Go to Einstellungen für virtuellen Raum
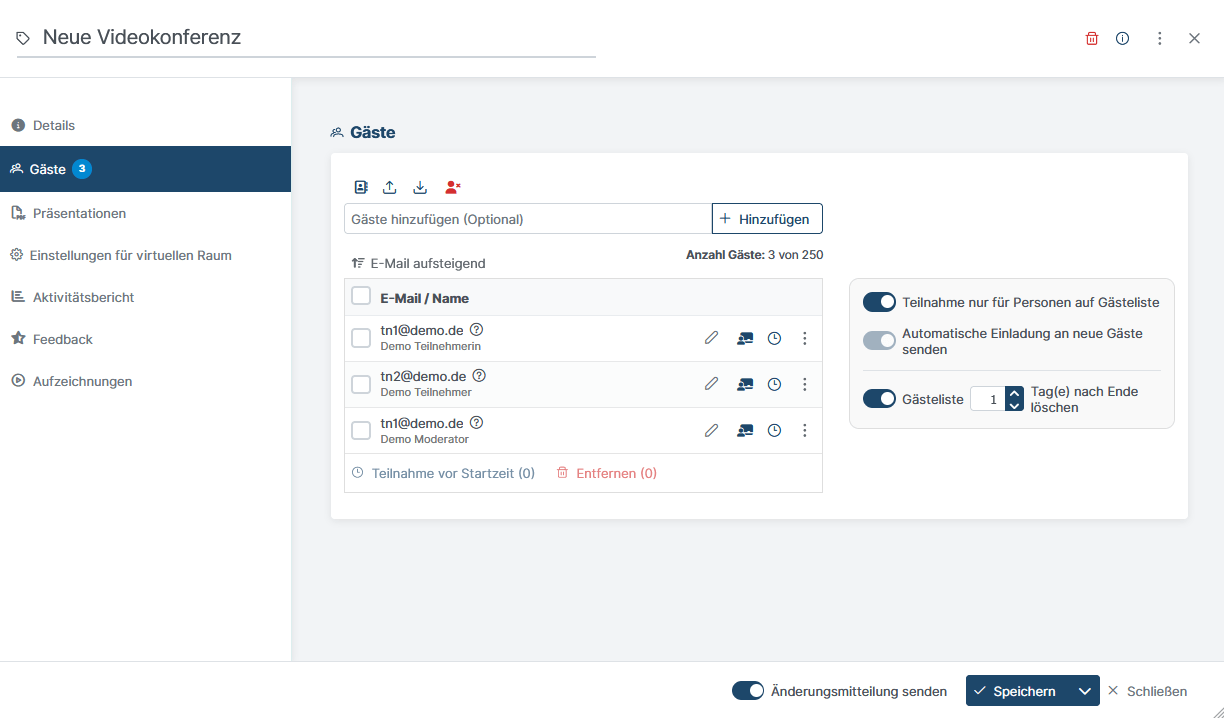 point(130,255)
